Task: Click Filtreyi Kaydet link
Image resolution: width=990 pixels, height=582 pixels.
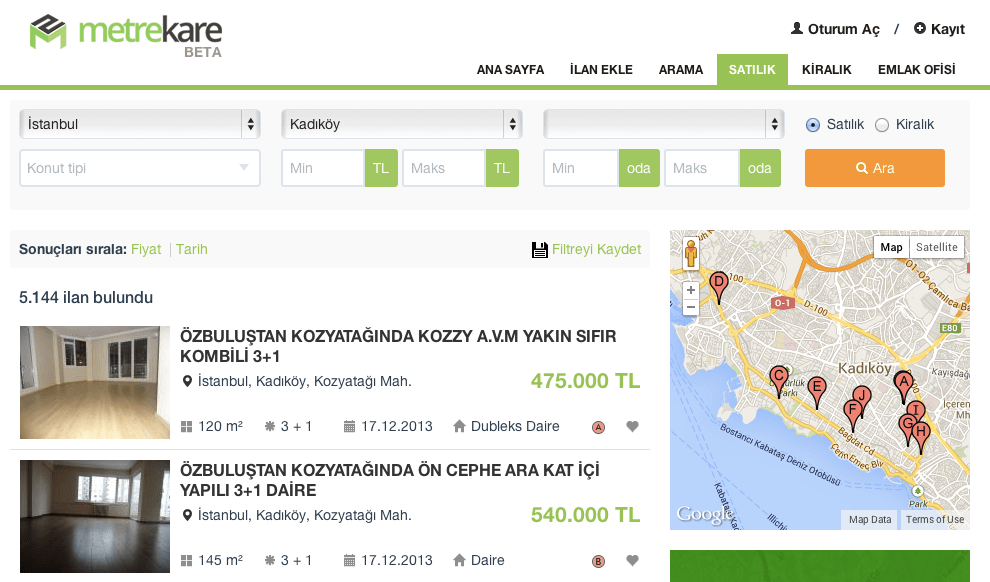Action: [587, 249]
